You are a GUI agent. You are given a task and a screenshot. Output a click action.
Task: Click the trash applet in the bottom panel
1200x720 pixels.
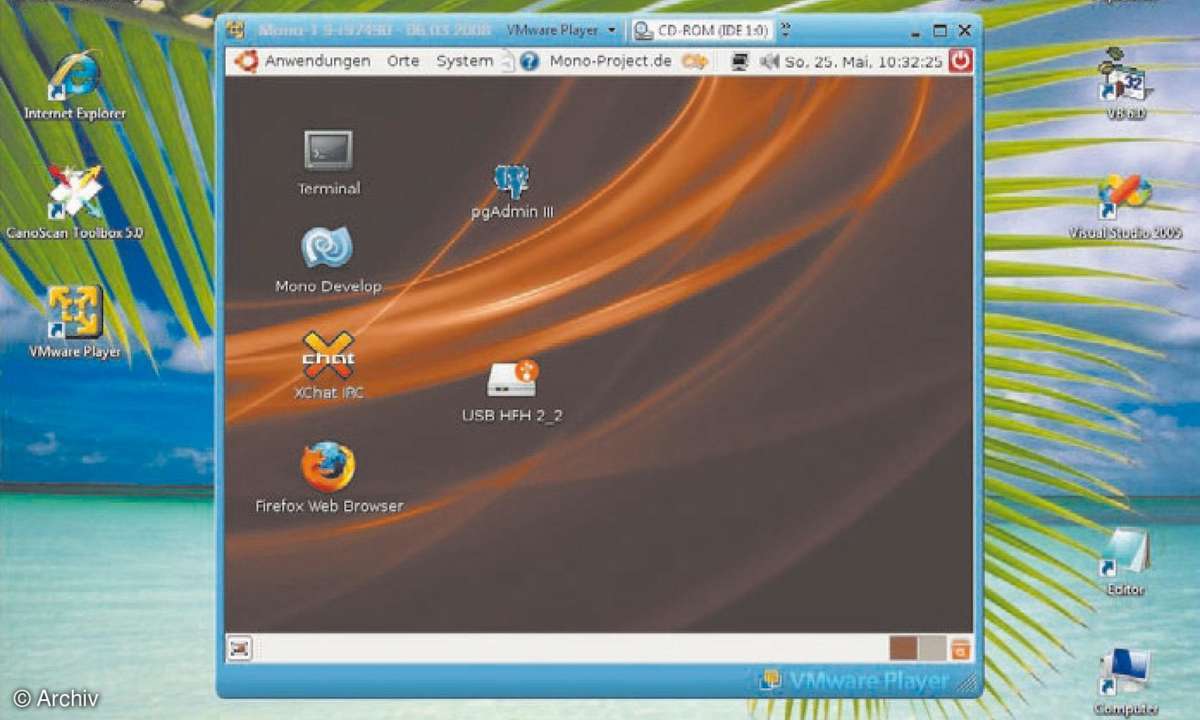click(961, 649)
